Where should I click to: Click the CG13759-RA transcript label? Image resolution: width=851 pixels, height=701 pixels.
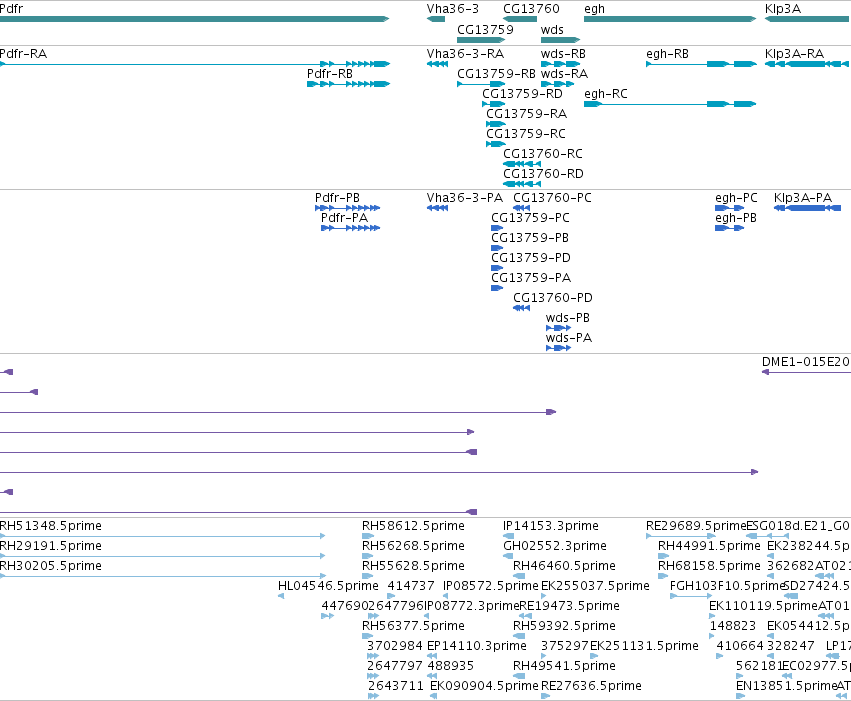526,114
